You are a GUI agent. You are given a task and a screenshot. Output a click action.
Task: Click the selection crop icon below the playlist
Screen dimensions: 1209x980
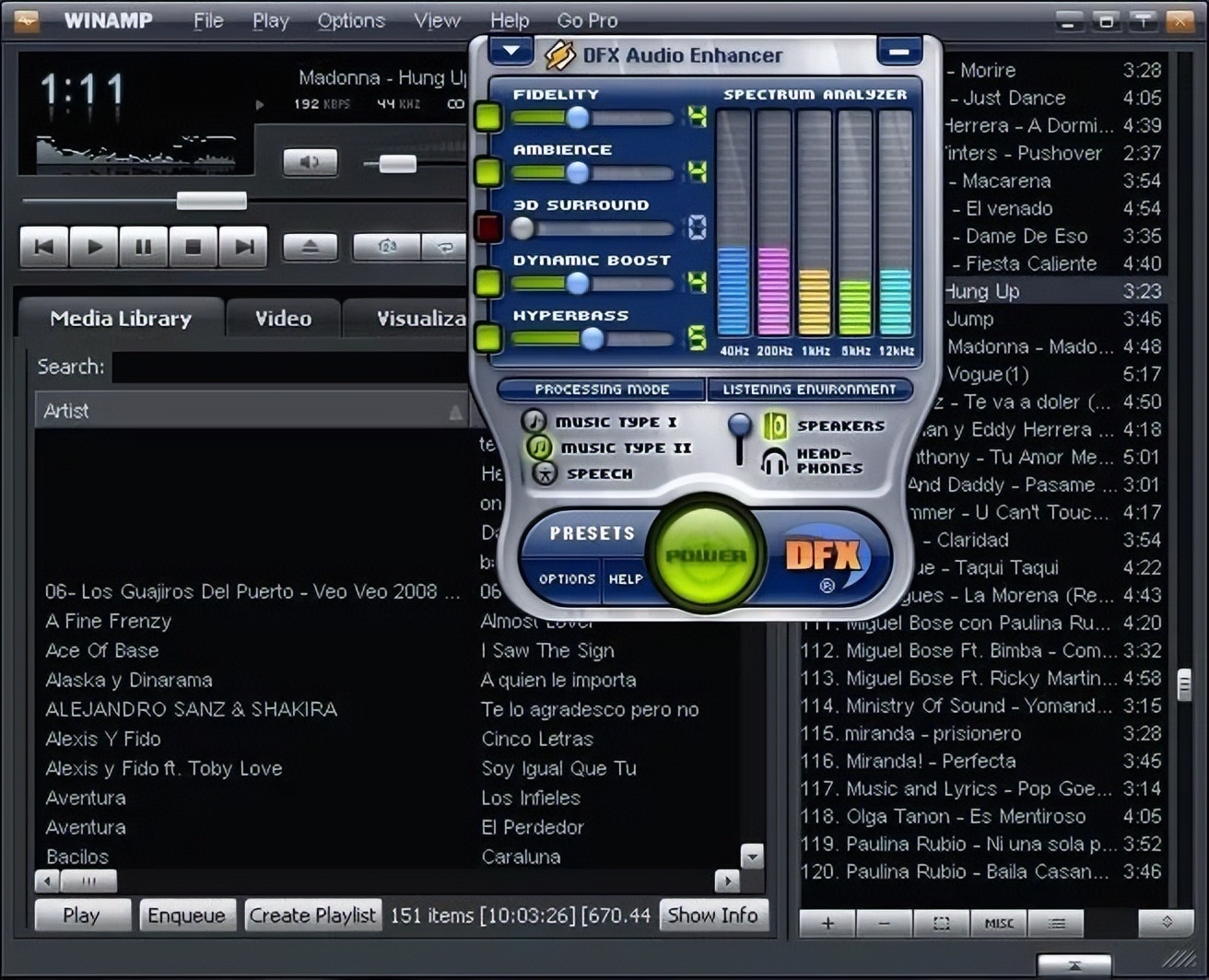941,922
